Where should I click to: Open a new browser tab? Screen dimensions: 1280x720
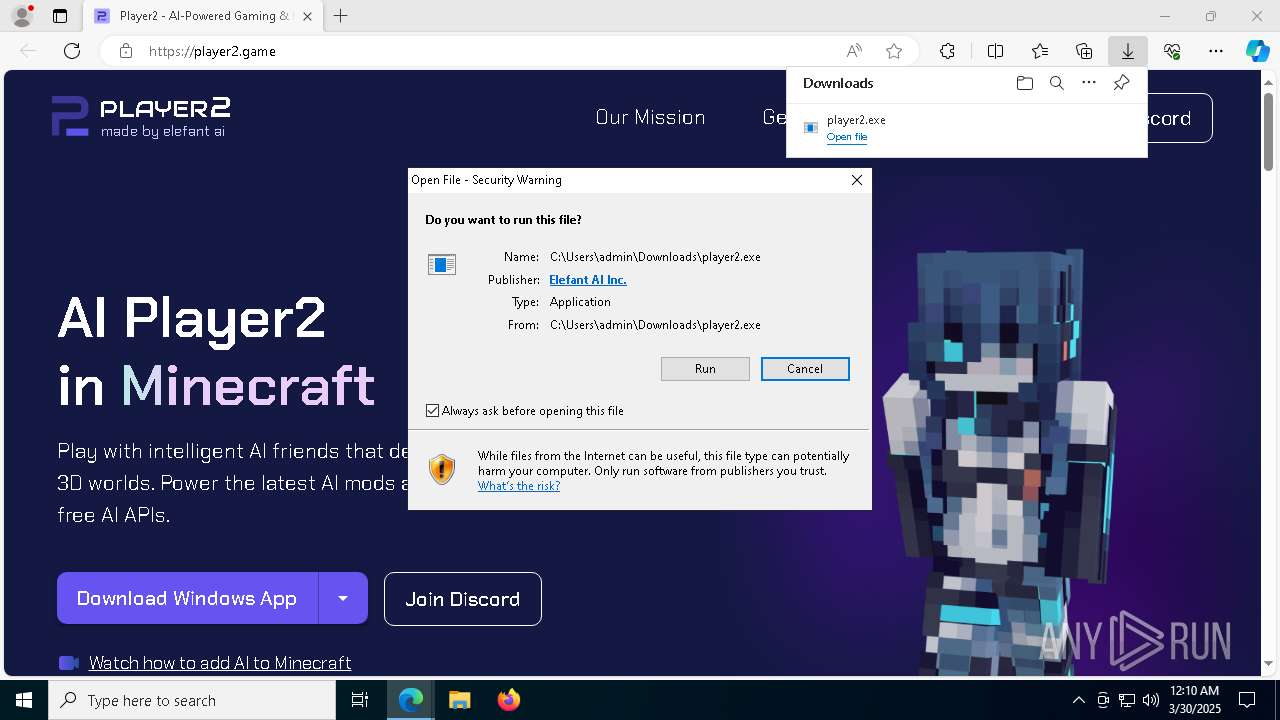point(341,16)
